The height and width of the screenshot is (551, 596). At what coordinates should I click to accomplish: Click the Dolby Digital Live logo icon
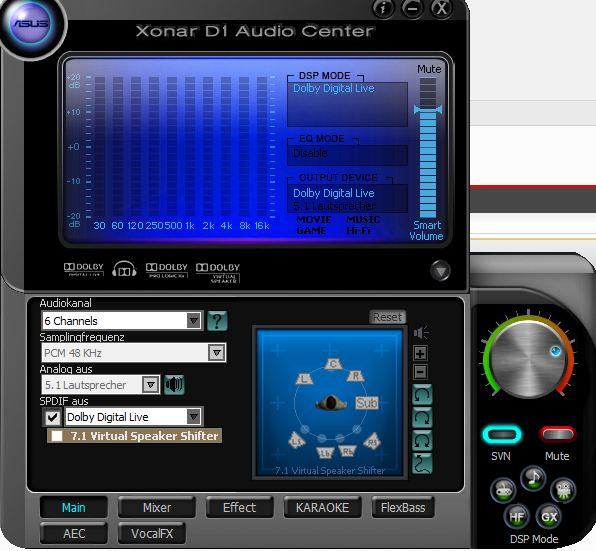pos(84,269)
